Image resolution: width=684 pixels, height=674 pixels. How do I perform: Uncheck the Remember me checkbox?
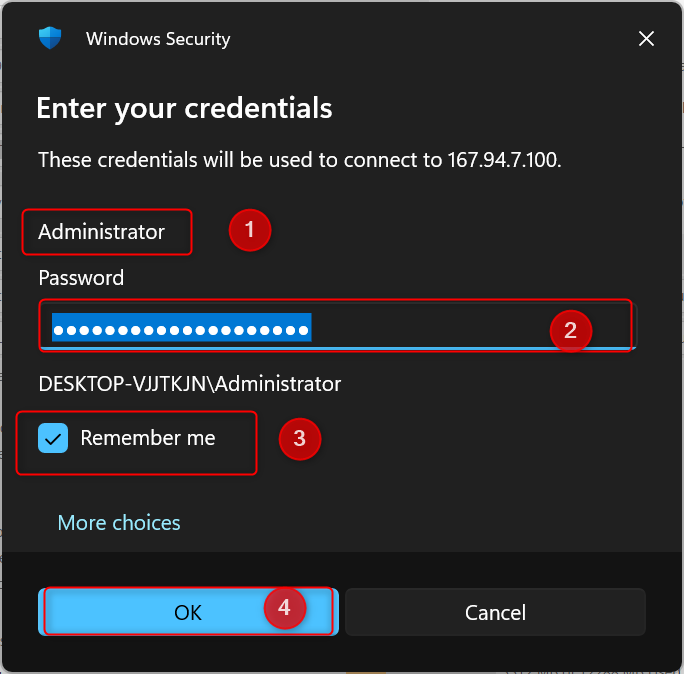click(53, 438)
